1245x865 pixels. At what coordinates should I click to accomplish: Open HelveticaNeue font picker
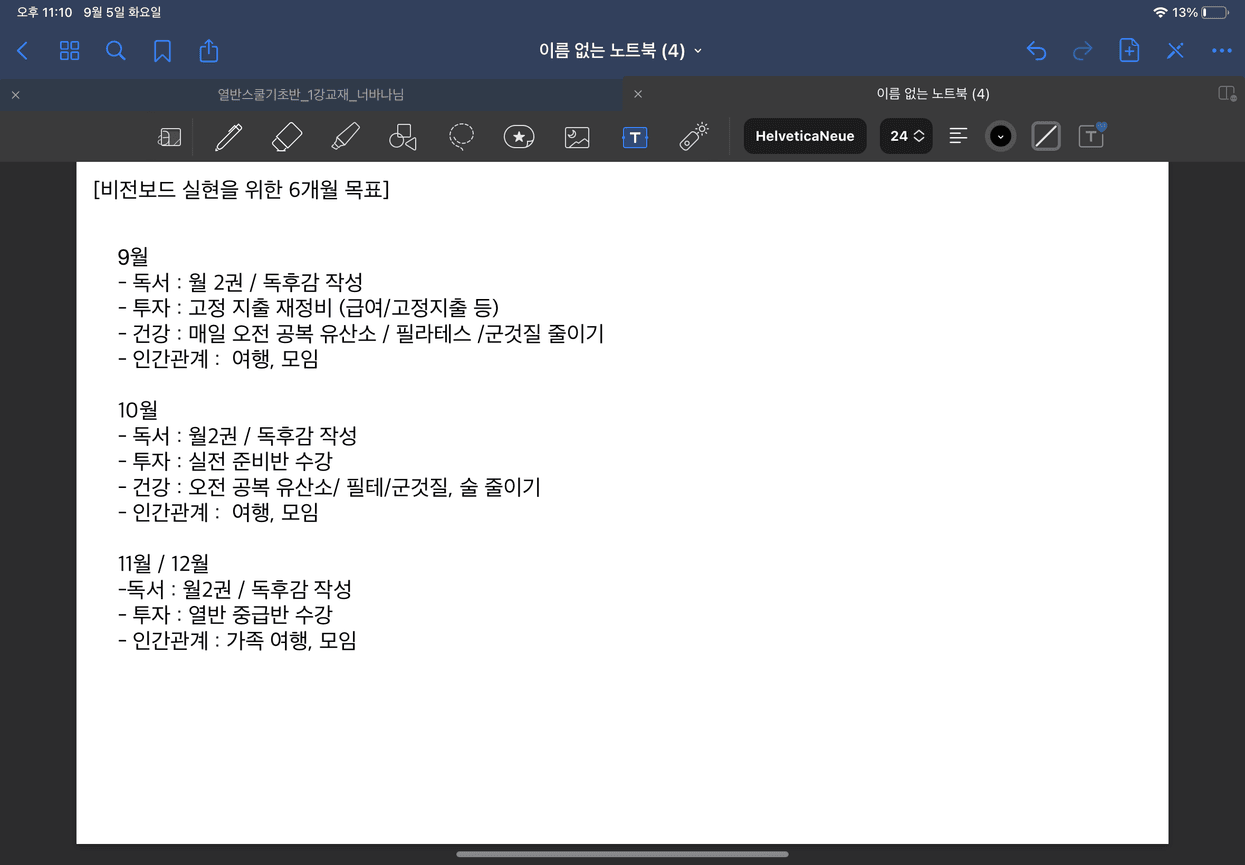[805, 136]
